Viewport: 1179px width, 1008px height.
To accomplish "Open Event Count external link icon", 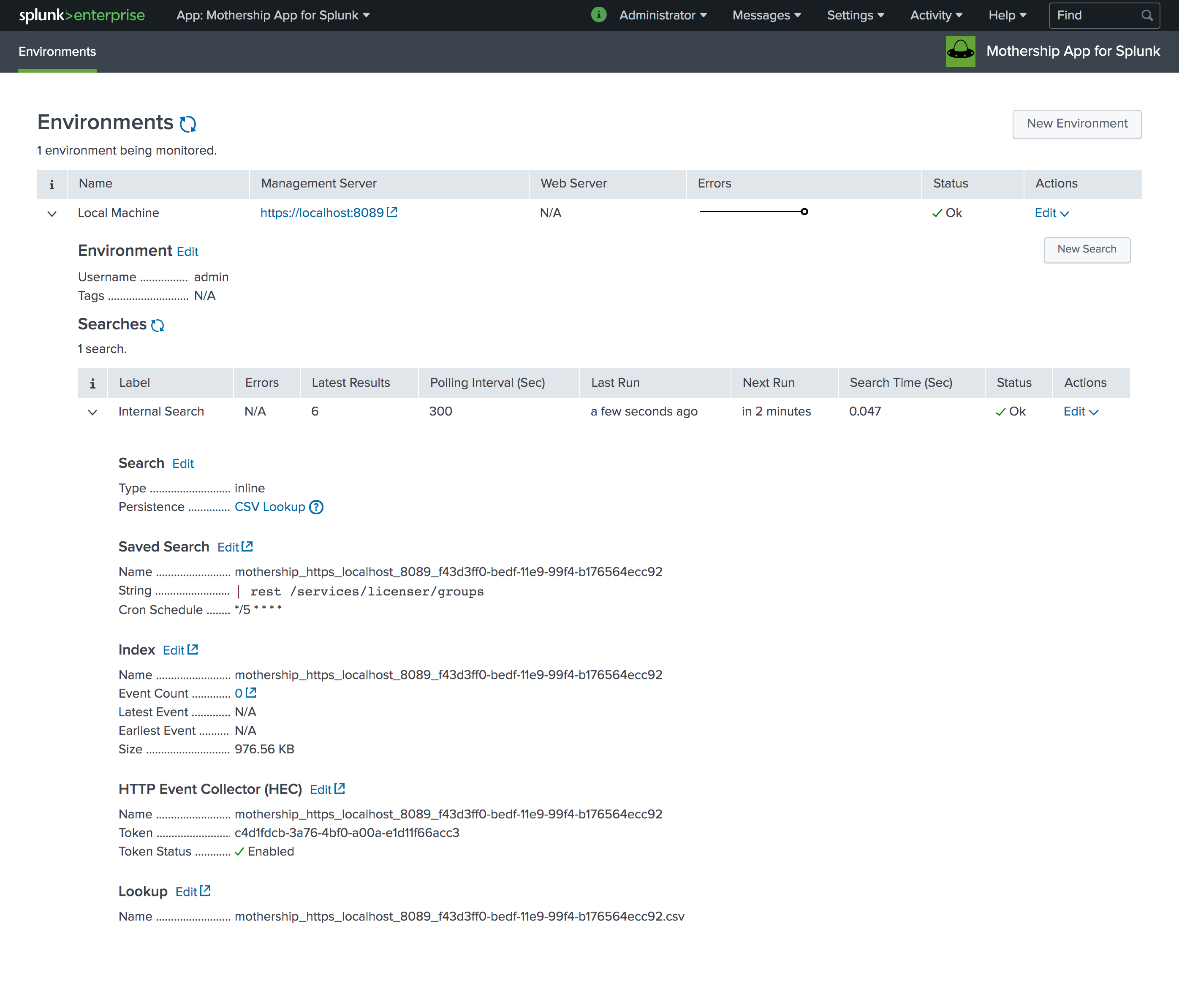I will click(251, 693).
